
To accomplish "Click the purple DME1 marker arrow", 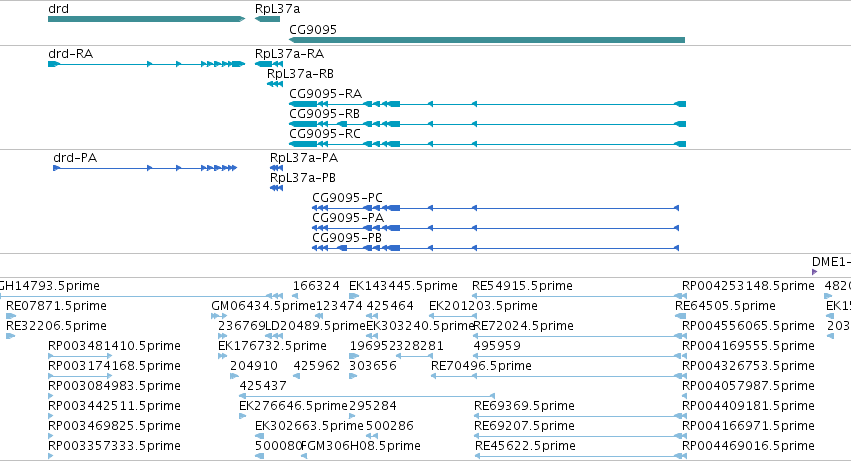I will click(815, 272).
